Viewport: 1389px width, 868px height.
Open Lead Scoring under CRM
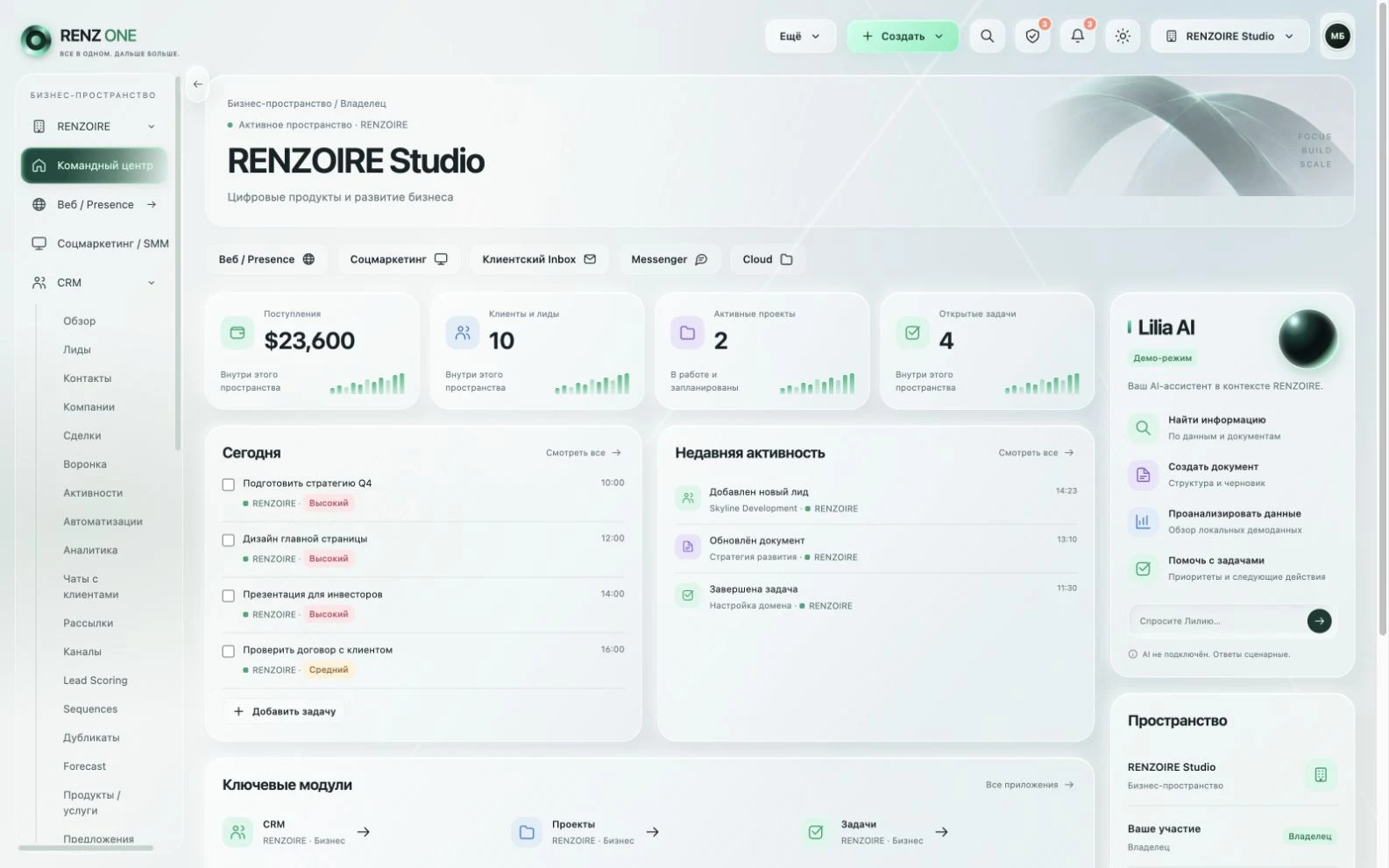point(96,681)
